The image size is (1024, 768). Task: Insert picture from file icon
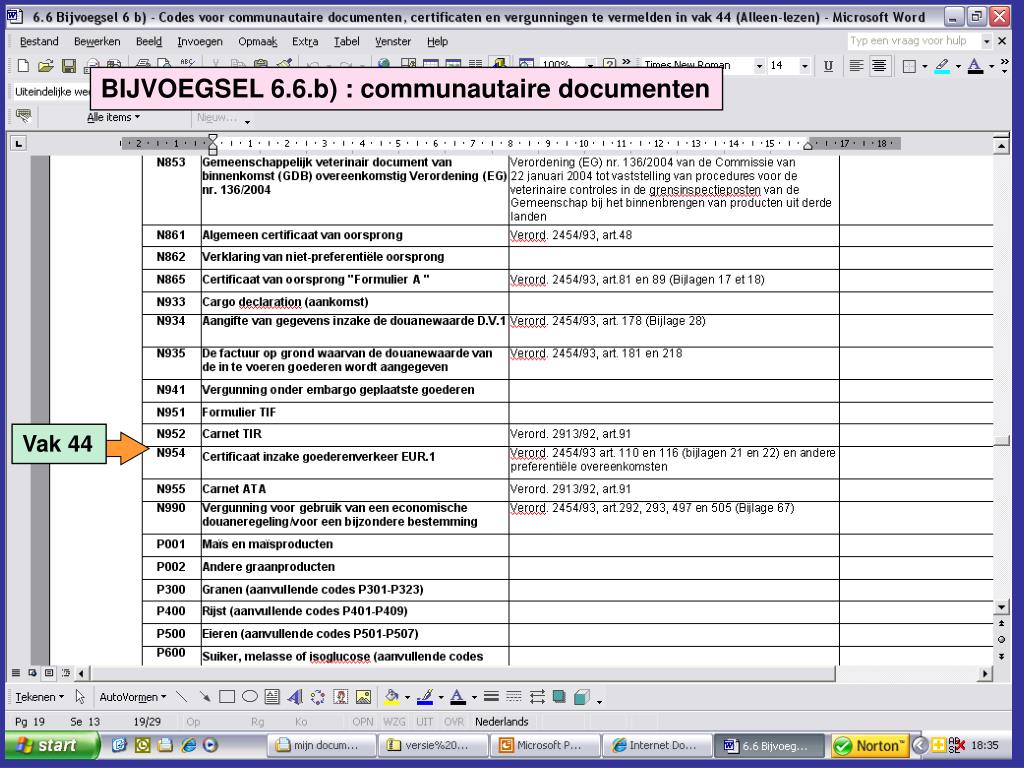click(x=363, y=697)
